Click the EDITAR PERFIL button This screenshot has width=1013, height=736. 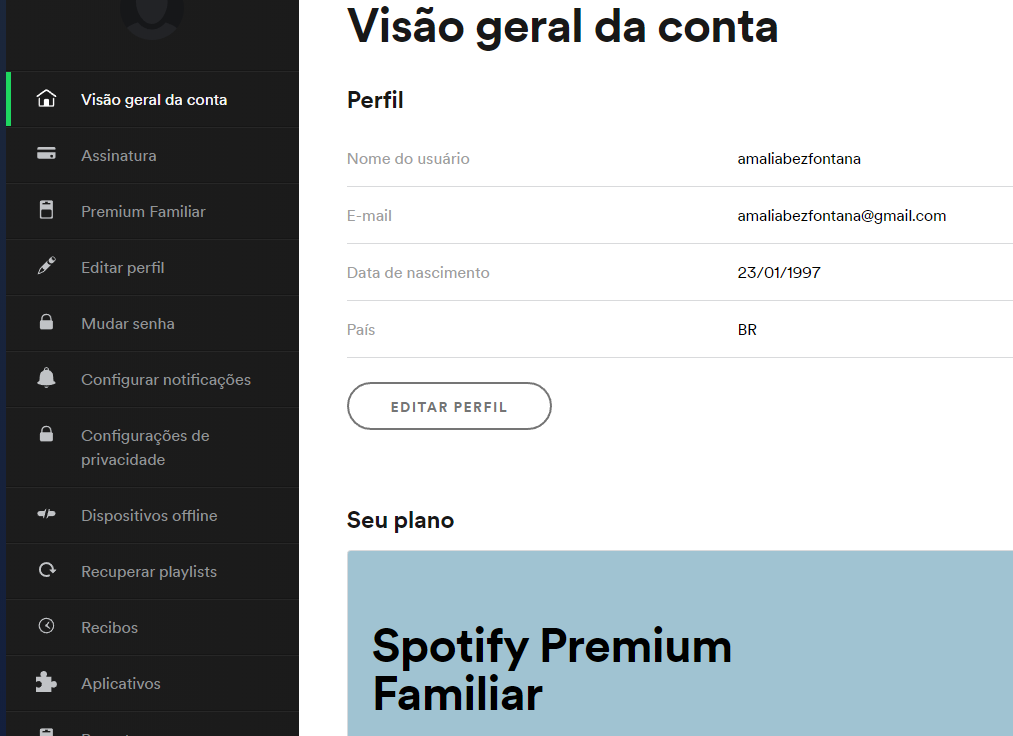(449, 406)
